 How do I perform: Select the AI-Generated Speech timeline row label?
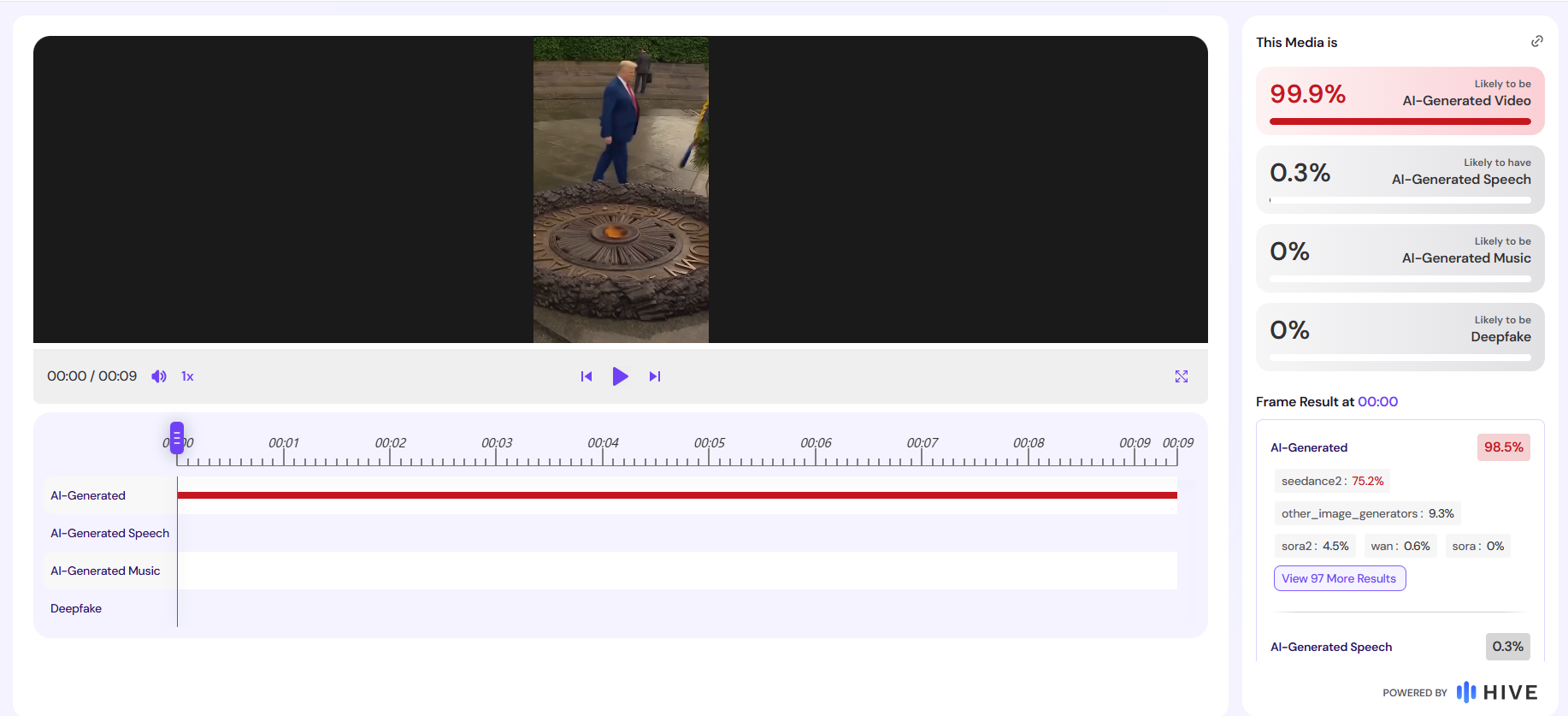click(x=109, y=533)
